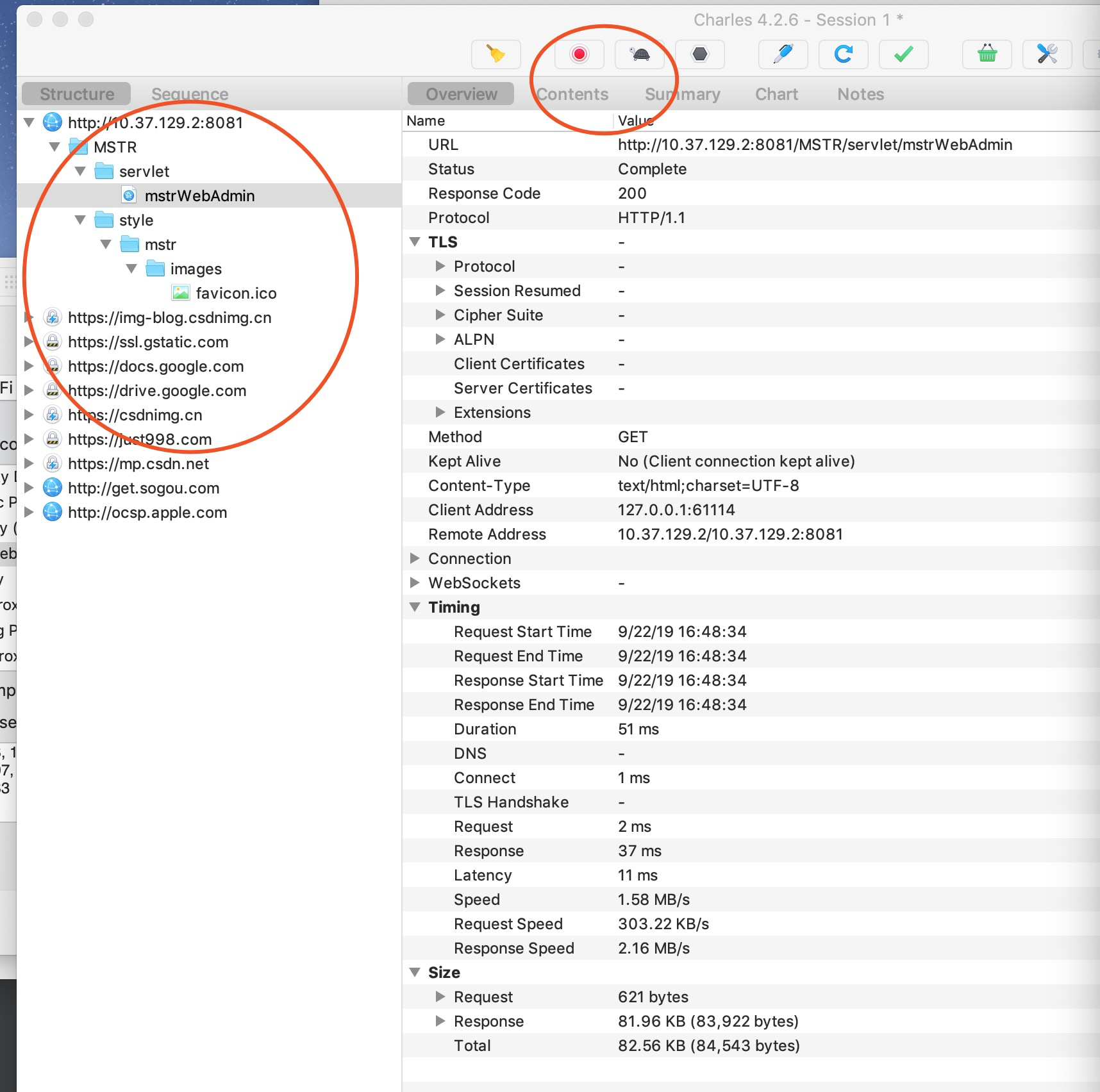The height and width of the screenshot is (1092, 1100).
Task: Select https://ssl.gstatic.com in tree
Action: [x=148, y=342]
